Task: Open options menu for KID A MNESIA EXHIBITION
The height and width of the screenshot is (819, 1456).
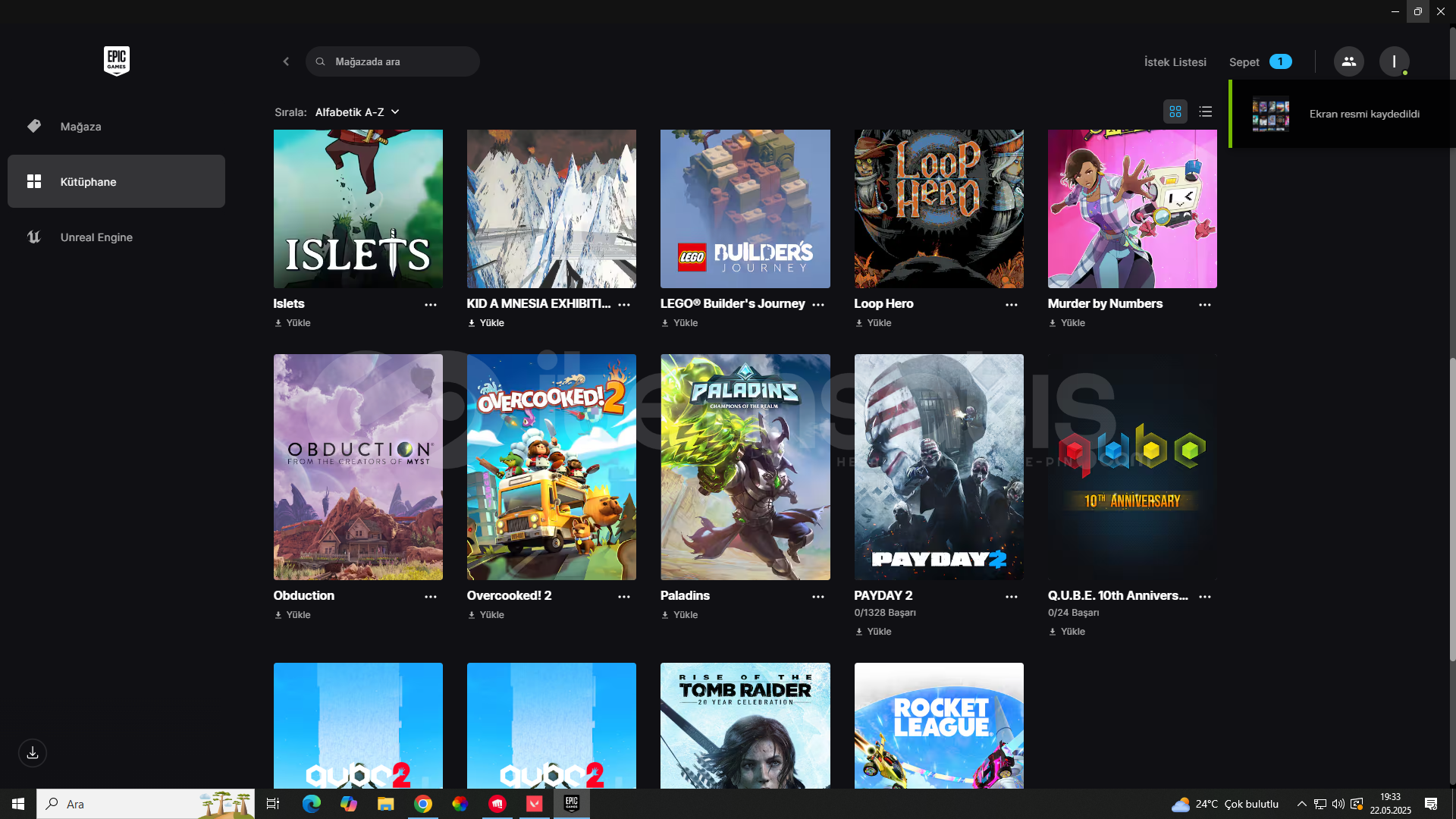Action: 624,304
